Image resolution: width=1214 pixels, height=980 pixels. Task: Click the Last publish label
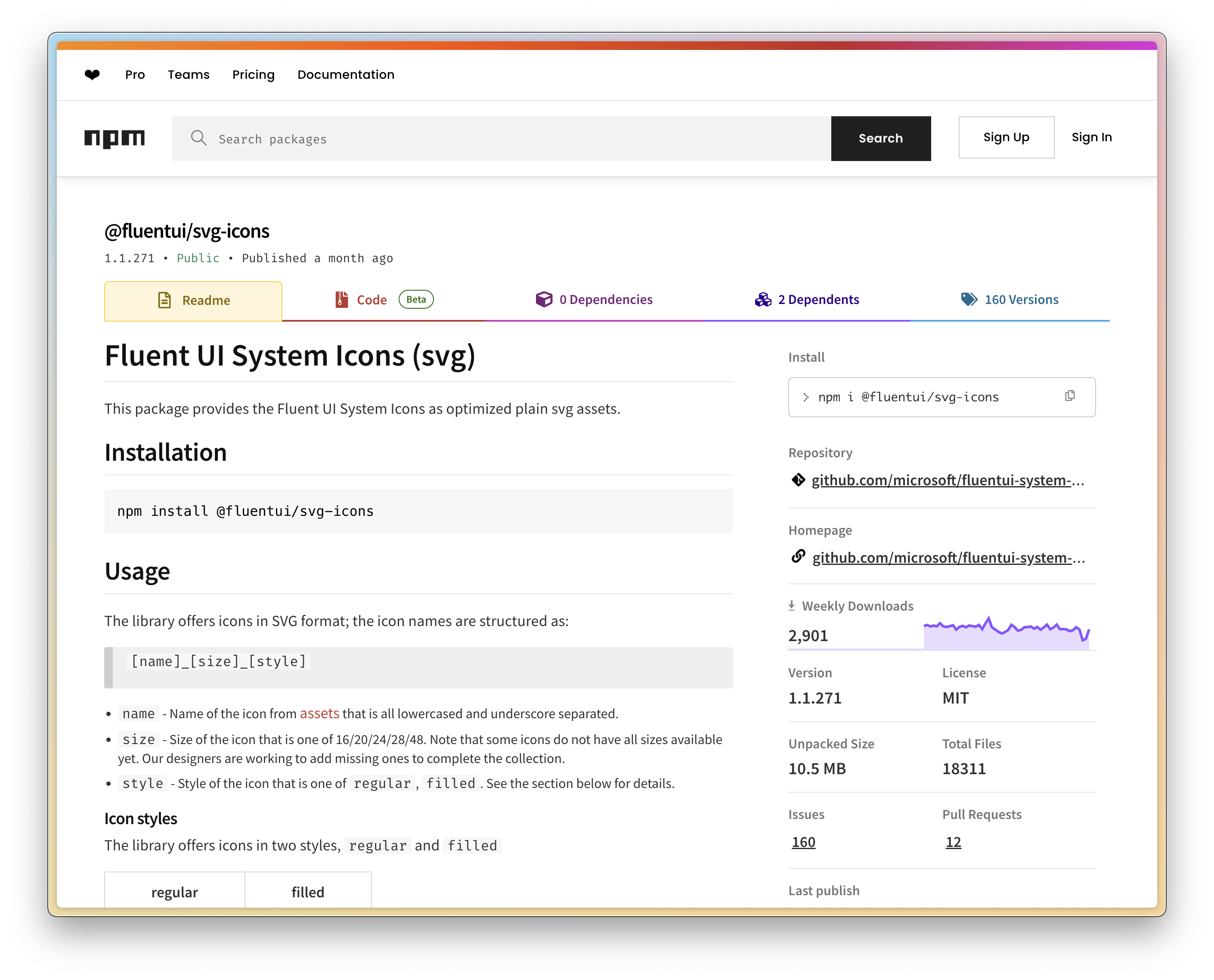tap(824, 890)
